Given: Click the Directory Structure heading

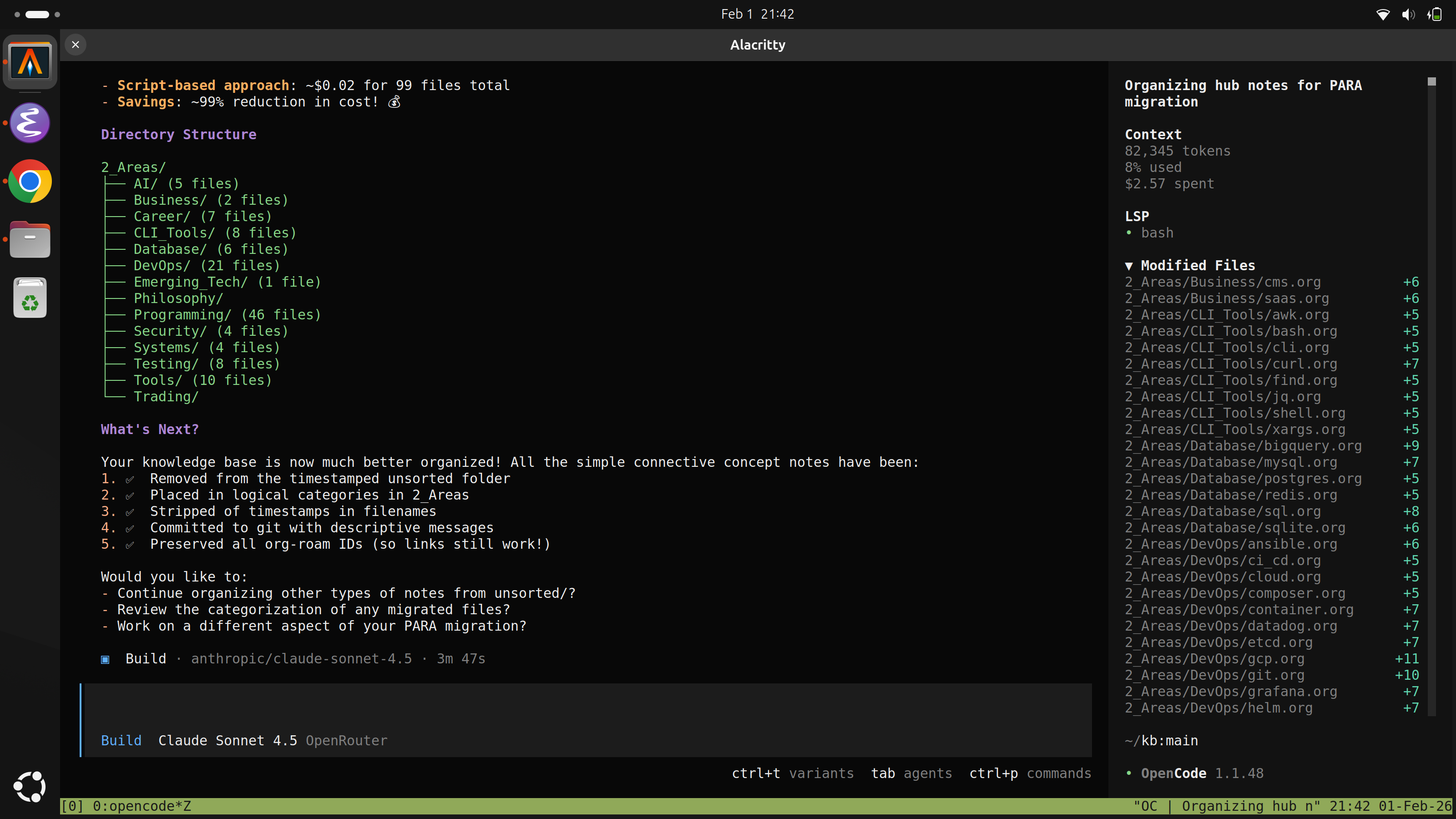Looking at the screenshot, I should [x=179, y=135].
